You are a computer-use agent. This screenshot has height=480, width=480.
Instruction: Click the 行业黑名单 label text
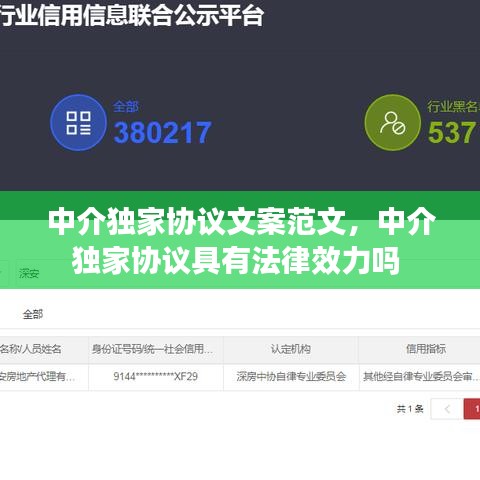[454, 107]
